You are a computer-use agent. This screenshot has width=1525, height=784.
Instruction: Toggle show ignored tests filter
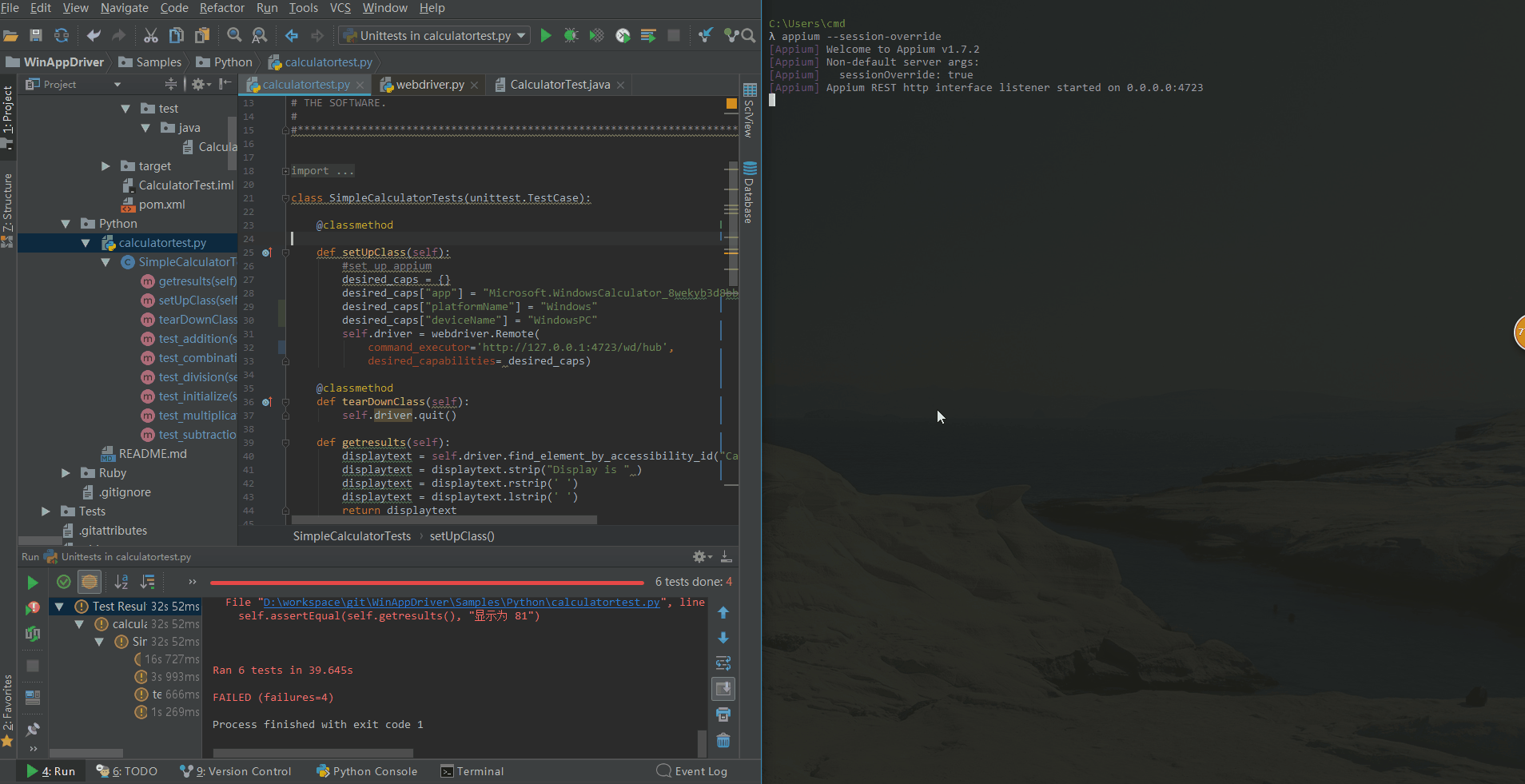click(90, 582)
